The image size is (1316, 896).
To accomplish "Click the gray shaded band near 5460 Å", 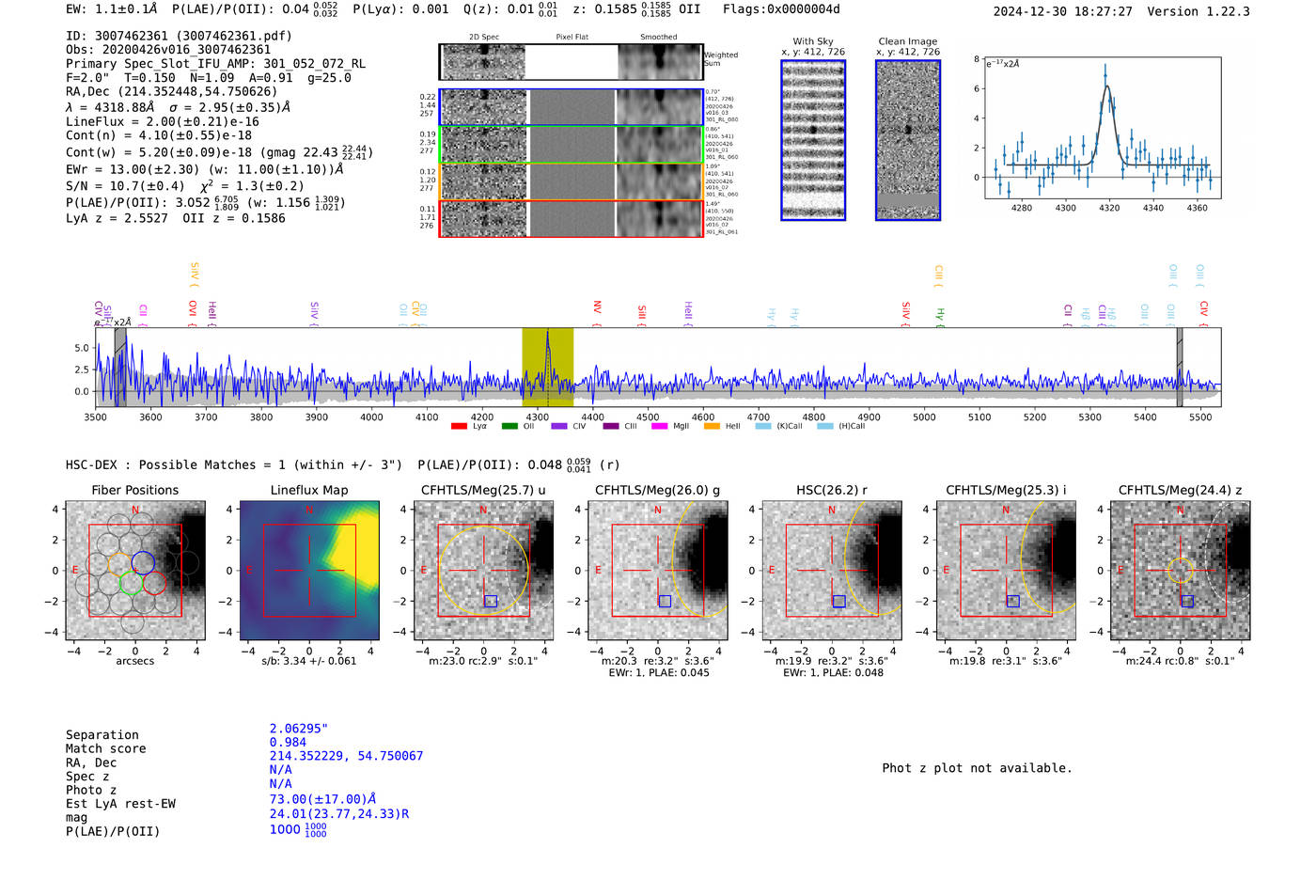I will pyautogui.click(x=1179, y=367).
